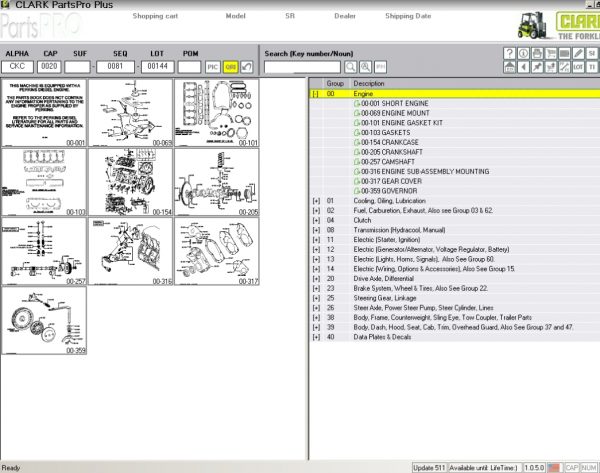This screenshot has height=473, width=600.
Task: Click the LOT field containing 00144
Action: (x=157, y=67)
